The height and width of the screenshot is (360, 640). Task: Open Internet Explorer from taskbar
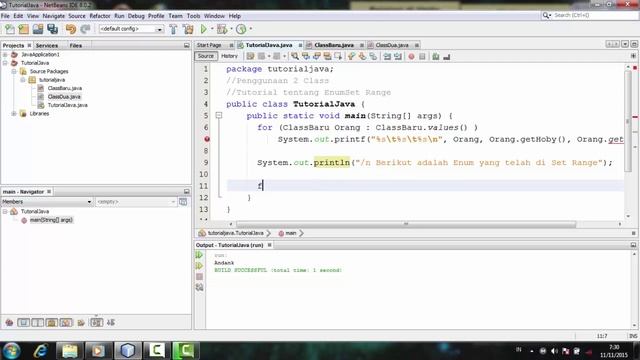point(40,351)
